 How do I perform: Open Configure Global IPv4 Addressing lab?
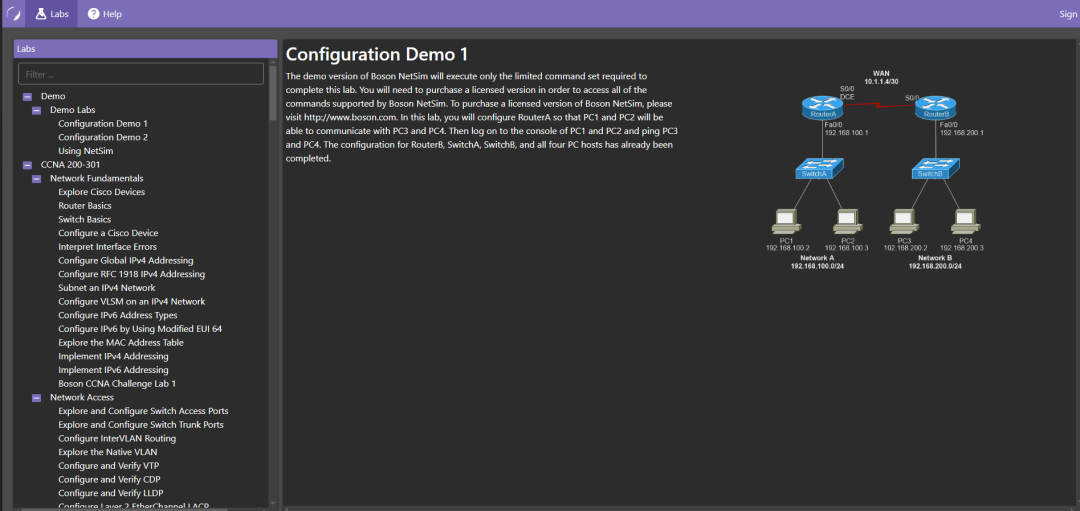click(125, 260)
